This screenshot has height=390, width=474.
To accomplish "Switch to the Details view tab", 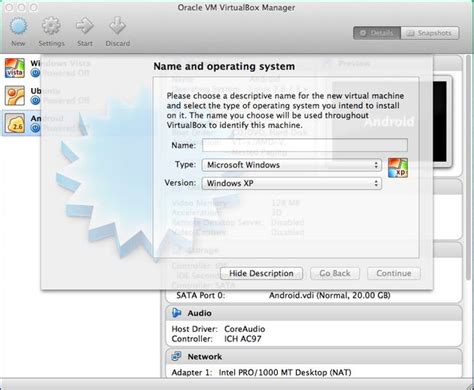I will pos(377,33).
